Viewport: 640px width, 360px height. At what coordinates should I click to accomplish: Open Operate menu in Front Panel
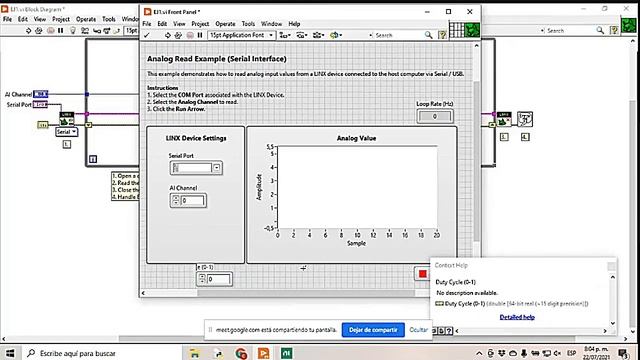pos(225,24)
